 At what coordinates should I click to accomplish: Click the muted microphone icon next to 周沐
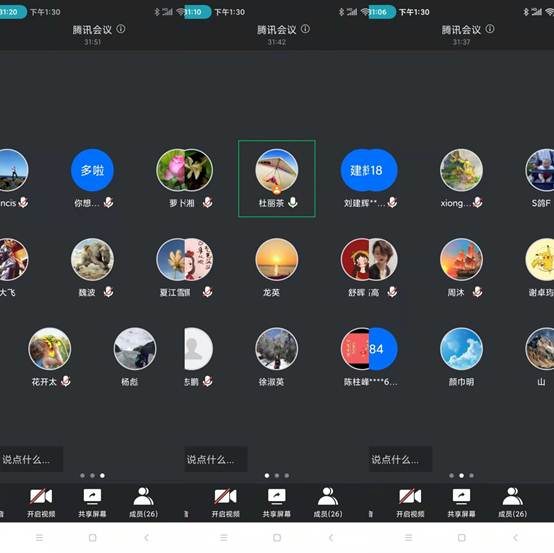477,292
